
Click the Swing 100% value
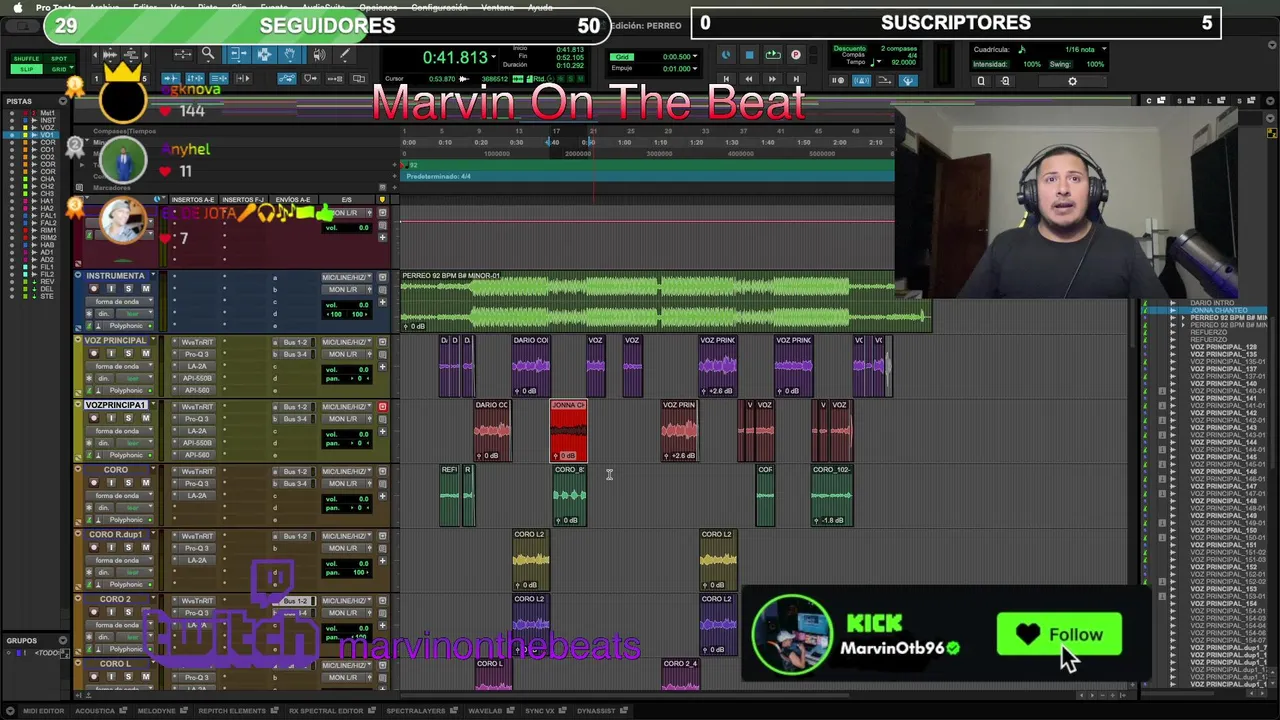(1095, 64)
